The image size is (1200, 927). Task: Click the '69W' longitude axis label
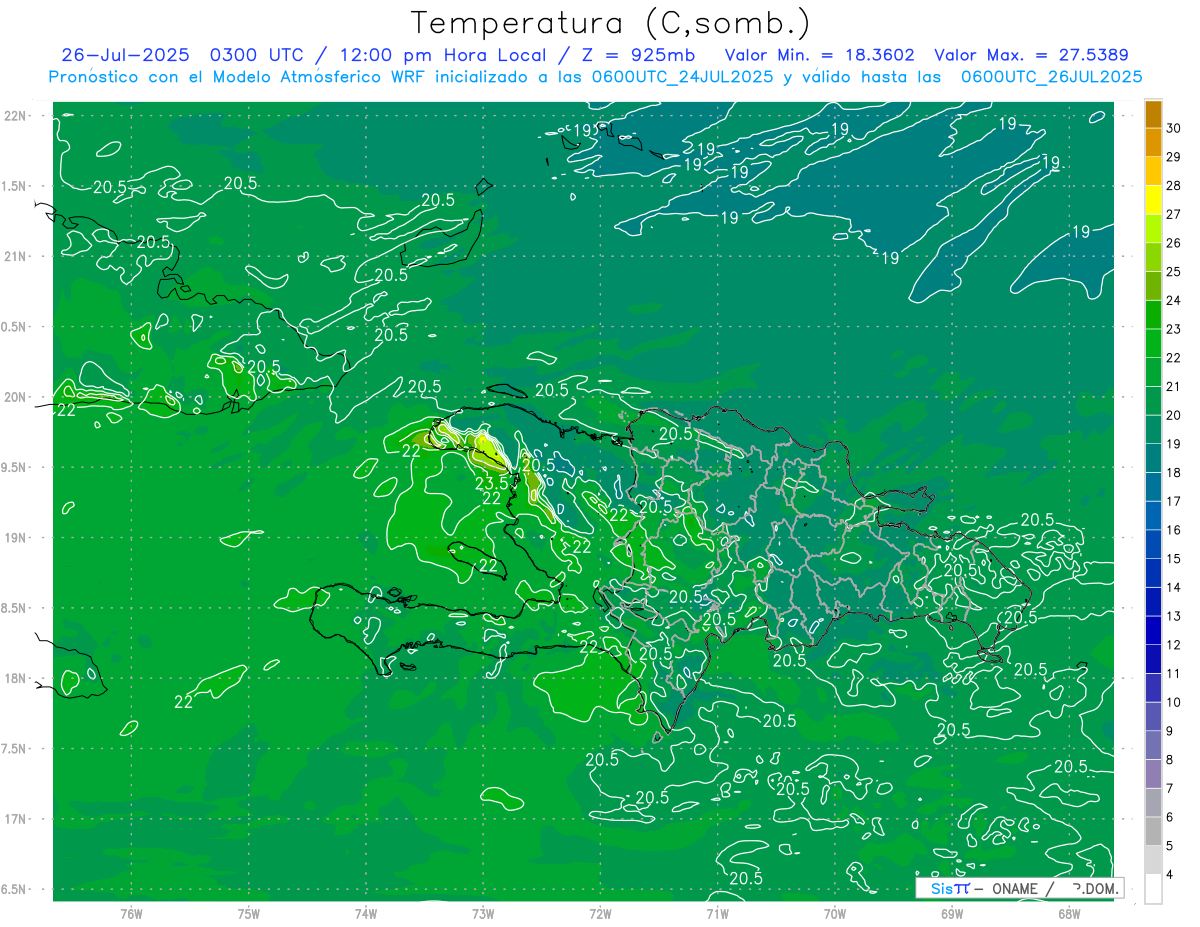(x=952, y=913)
